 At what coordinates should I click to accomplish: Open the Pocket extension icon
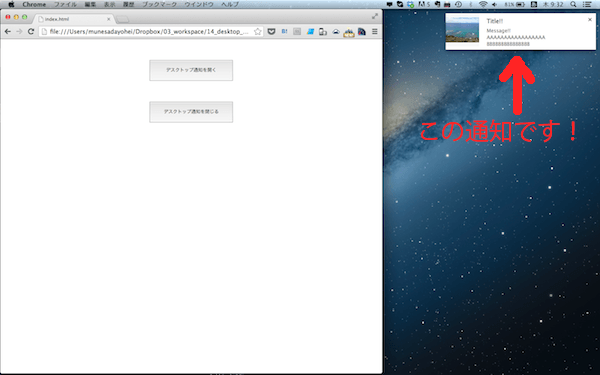pos(271,31)
